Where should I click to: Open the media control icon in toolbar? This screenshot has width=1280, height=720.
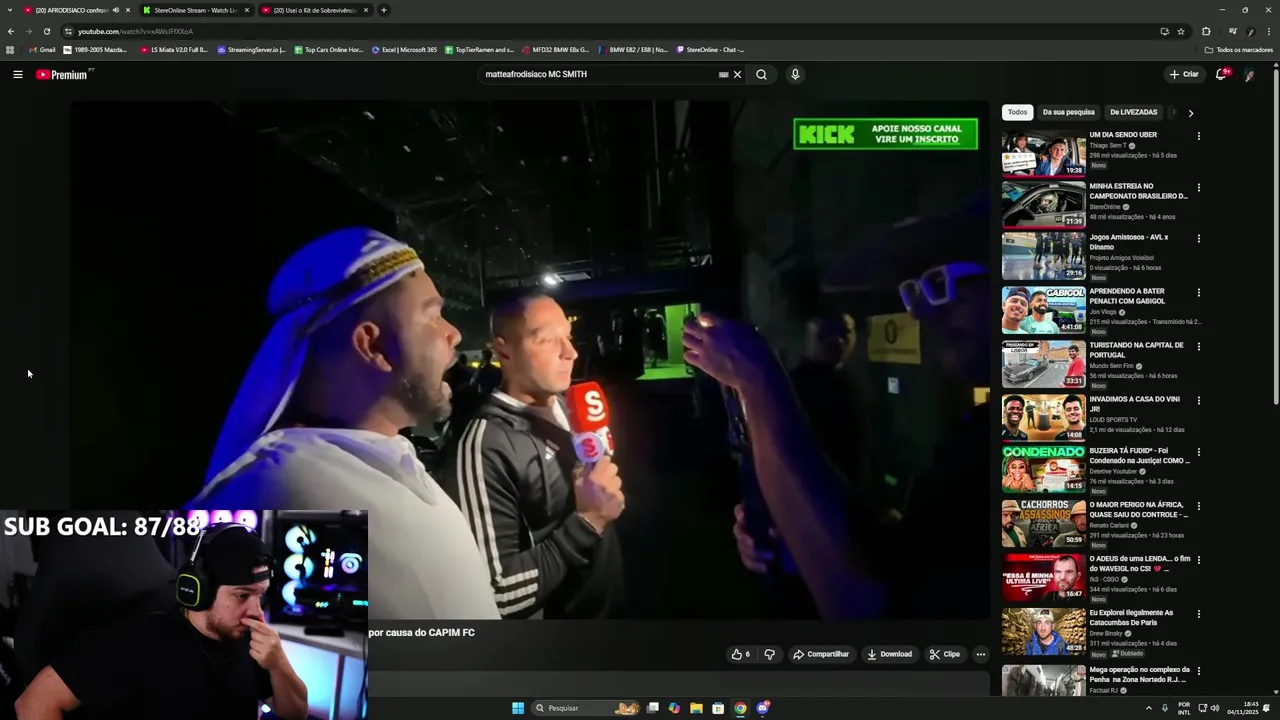click(1233, 31)
